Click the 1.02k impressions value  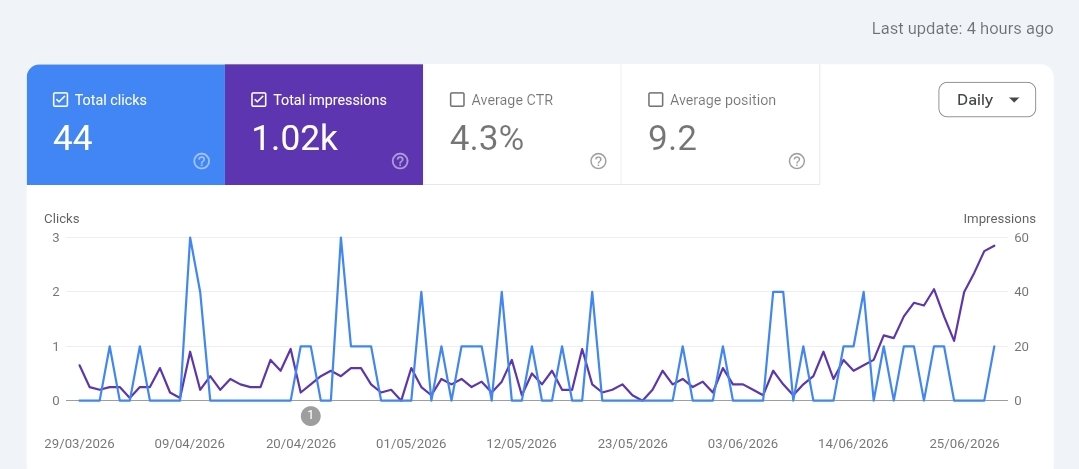coord(295,138)
